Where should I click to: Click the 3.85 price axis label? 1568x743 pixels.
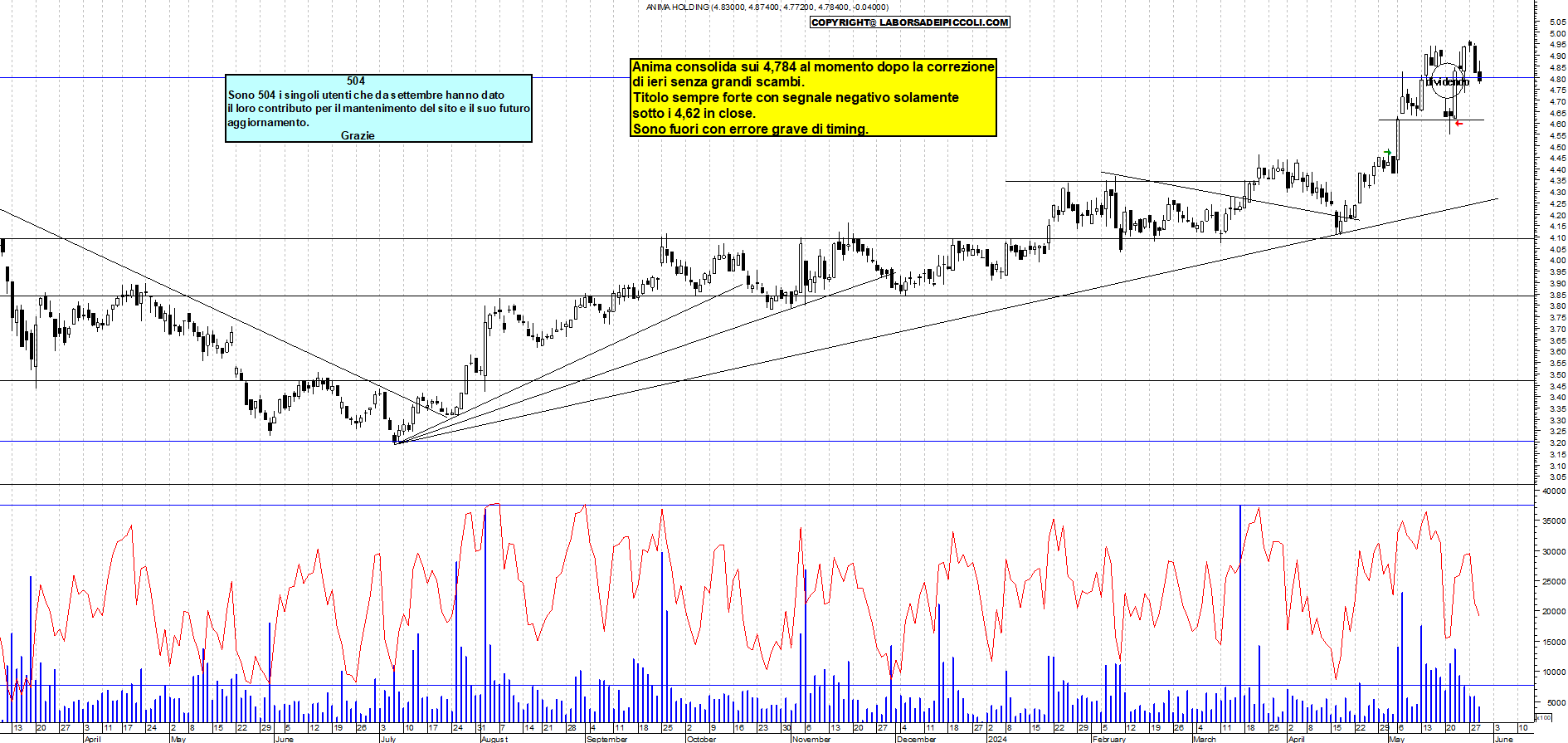pos(1556,295)
